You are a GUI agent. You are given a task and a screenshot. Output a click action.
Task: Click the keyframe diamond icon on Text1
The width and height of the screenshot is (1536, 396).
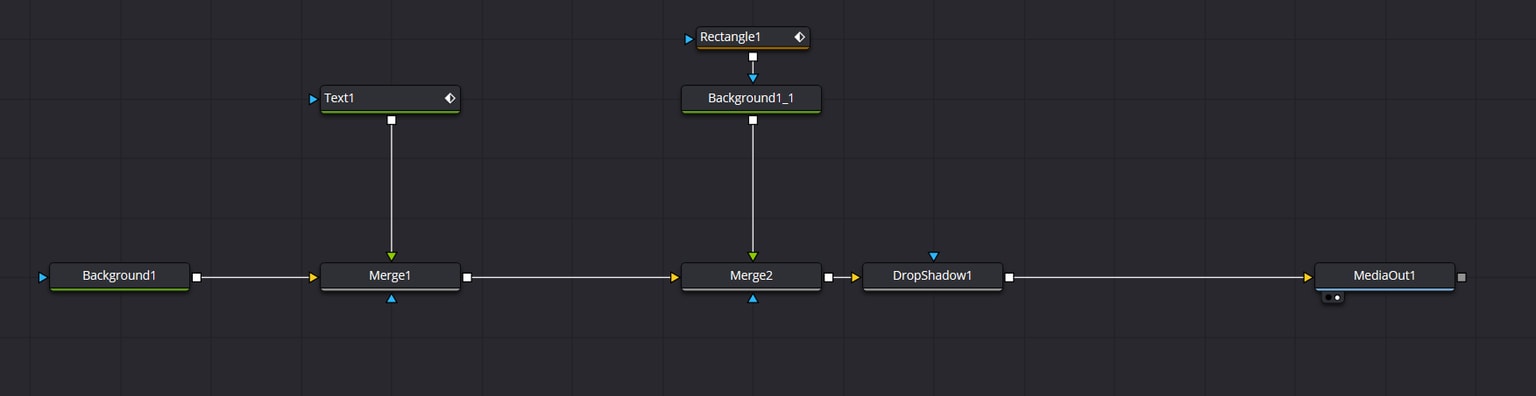(450, 98)
